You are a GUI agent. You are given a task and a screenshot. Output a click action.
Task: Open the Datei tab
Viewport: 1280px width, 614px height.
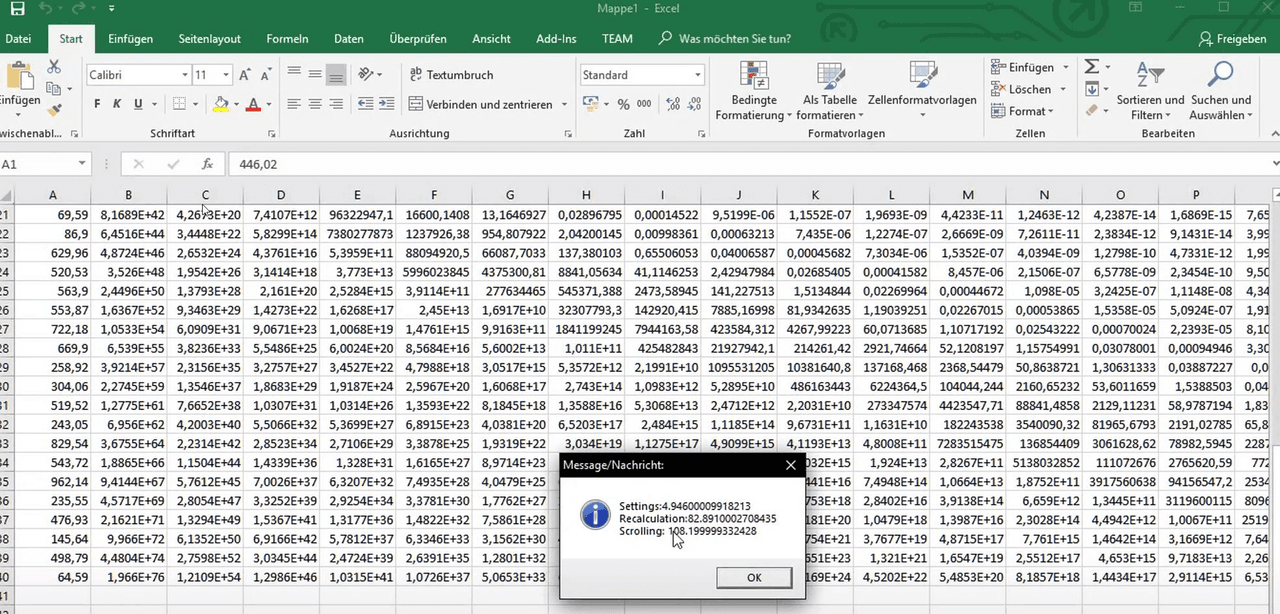click(18, 39)
